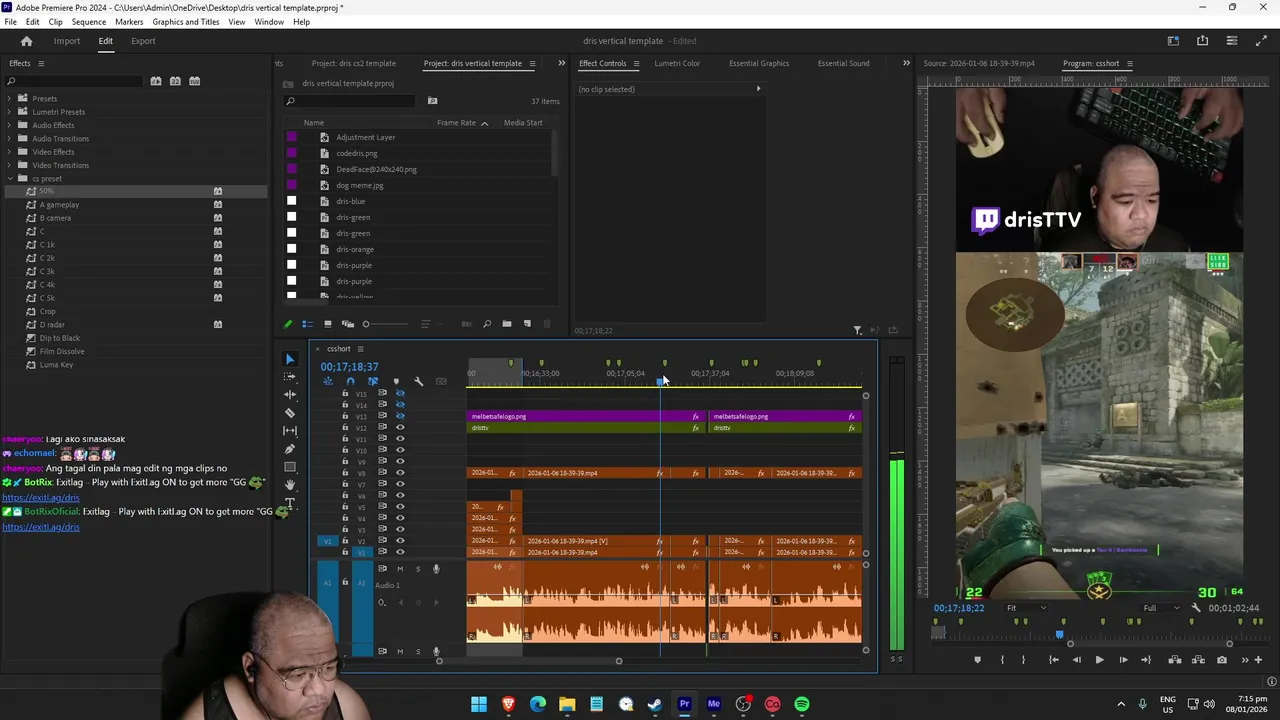Sort Project panel by Frame Rate column
The height and width of the screenshot is (720, 1280).
(x=456, y=123)
